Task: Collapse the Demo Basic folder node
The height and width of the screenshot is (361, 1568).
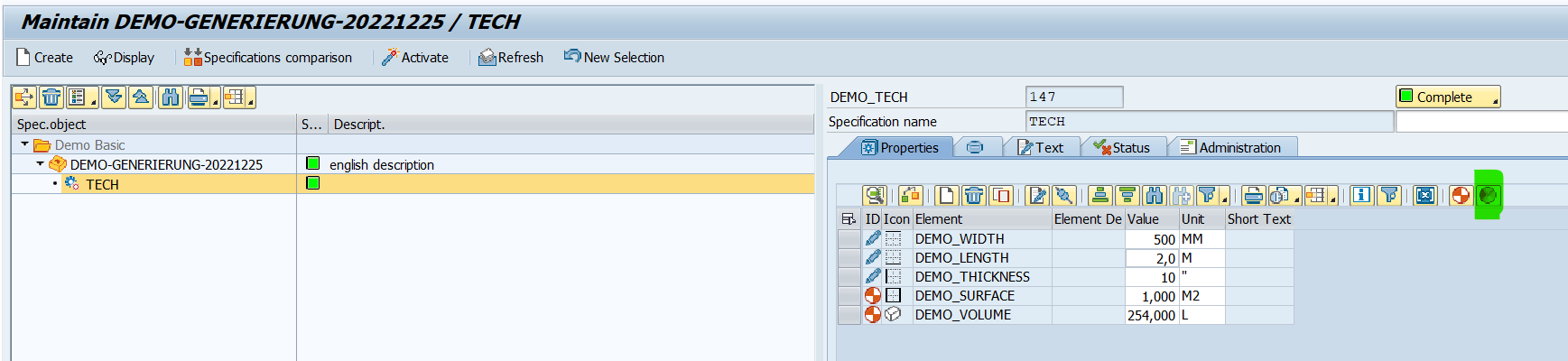Action: coord(24,144)
